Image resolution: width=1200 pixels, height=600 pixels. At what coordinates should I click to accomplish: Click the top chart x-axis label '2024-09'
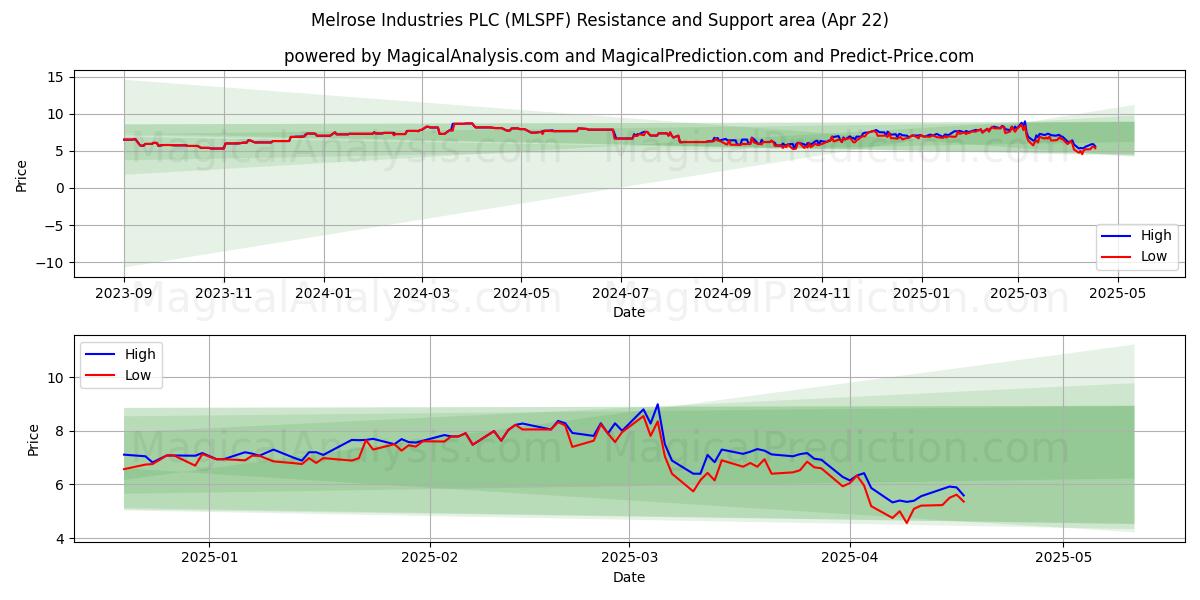(721, 295)
